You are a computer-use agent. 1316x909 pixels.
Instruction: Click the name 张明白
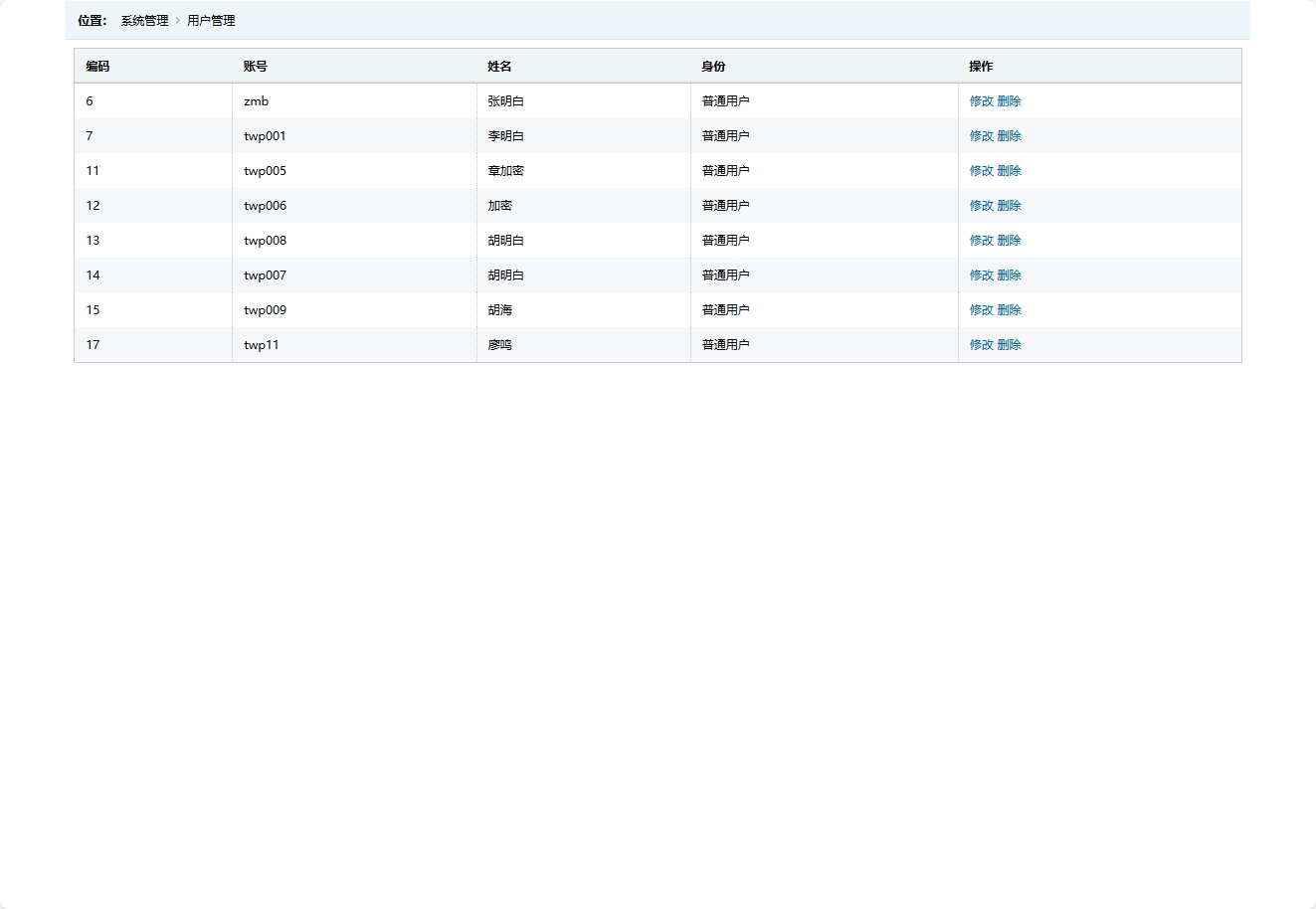(505, 101)
